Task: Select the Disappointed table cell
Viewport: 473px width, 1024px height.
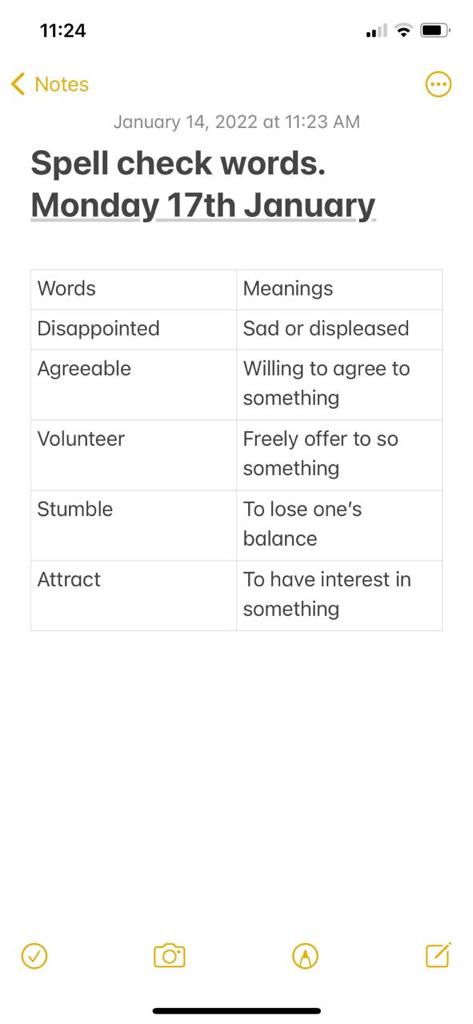Action: click(133, 329)
